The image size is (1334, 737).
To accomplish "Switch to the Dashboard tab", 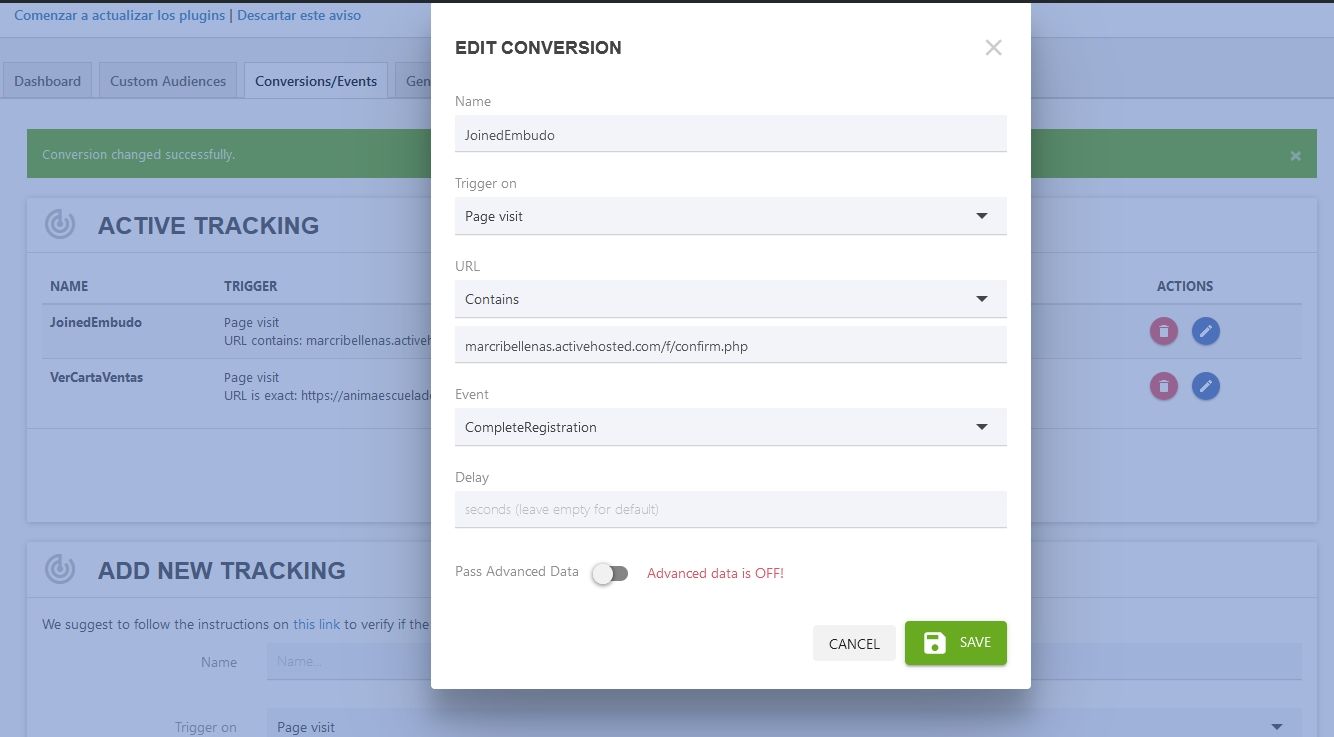I will [x=48, y=81].
